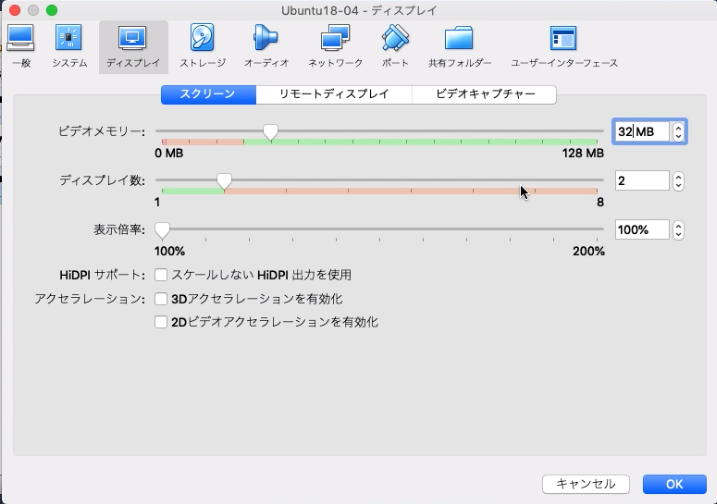Confirm settings with the OK button

click(x=674, y=484)
